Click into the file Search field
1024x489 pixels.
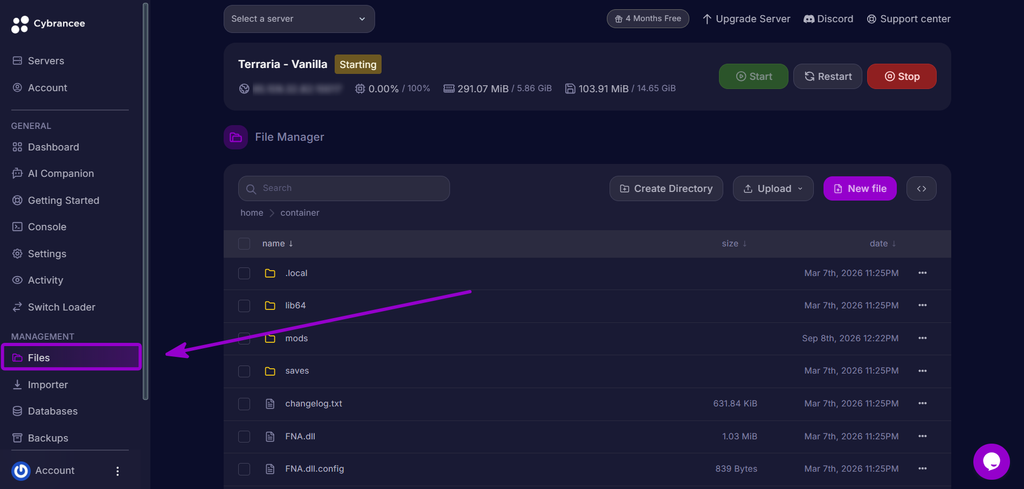coord(344,188)
